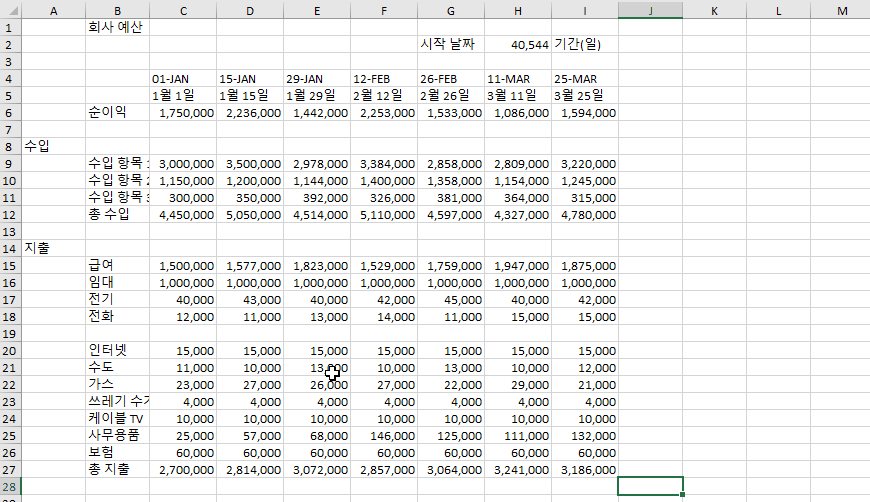This screenshot has height=502, width=870.
Task: Click the 쓰레기 수거 row label
Action: pyautogui.click(x=117, y=402)
